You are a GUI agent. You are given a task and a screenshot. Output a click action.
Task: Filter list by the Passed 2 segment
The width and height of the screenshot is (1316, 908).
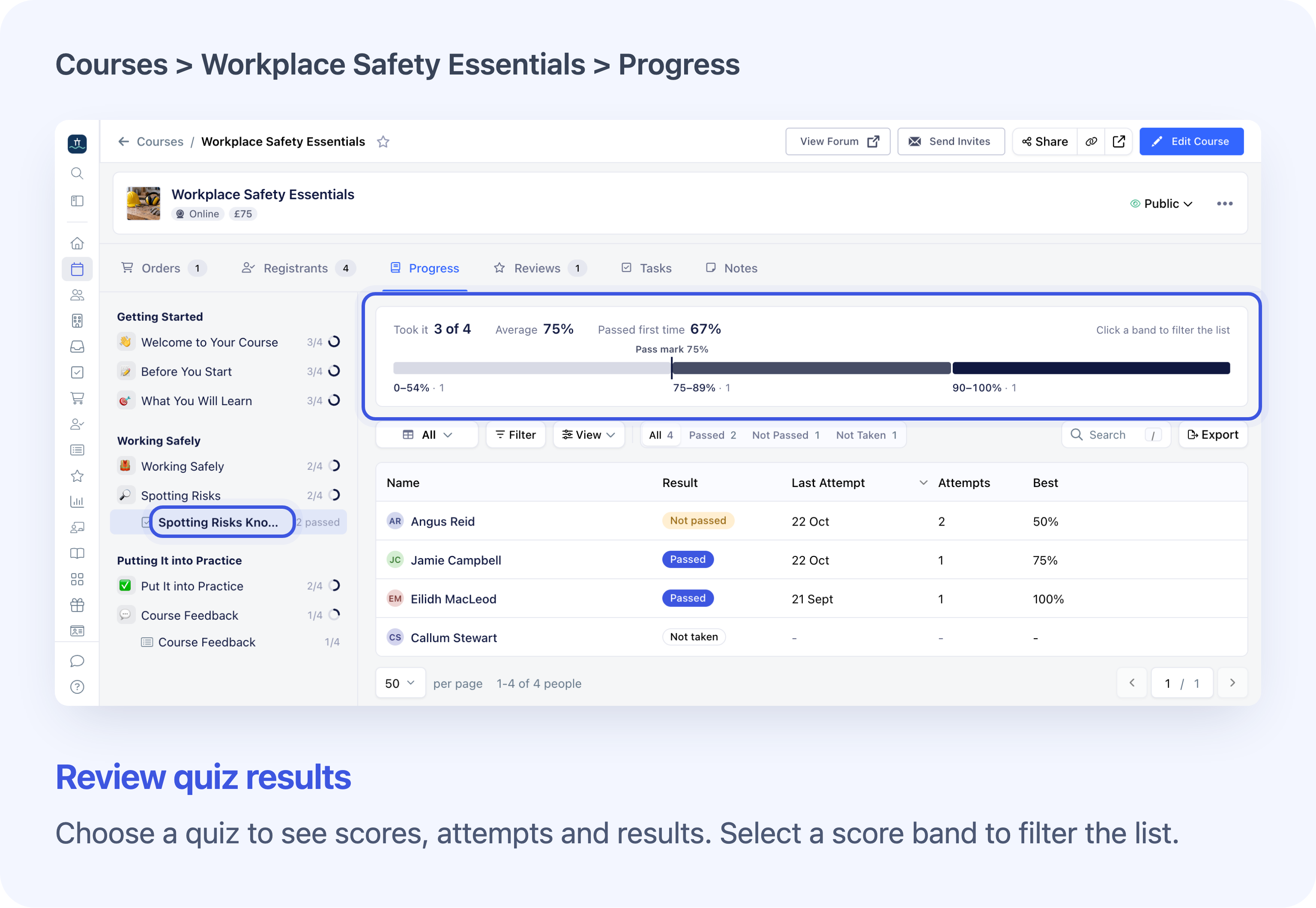712,435
